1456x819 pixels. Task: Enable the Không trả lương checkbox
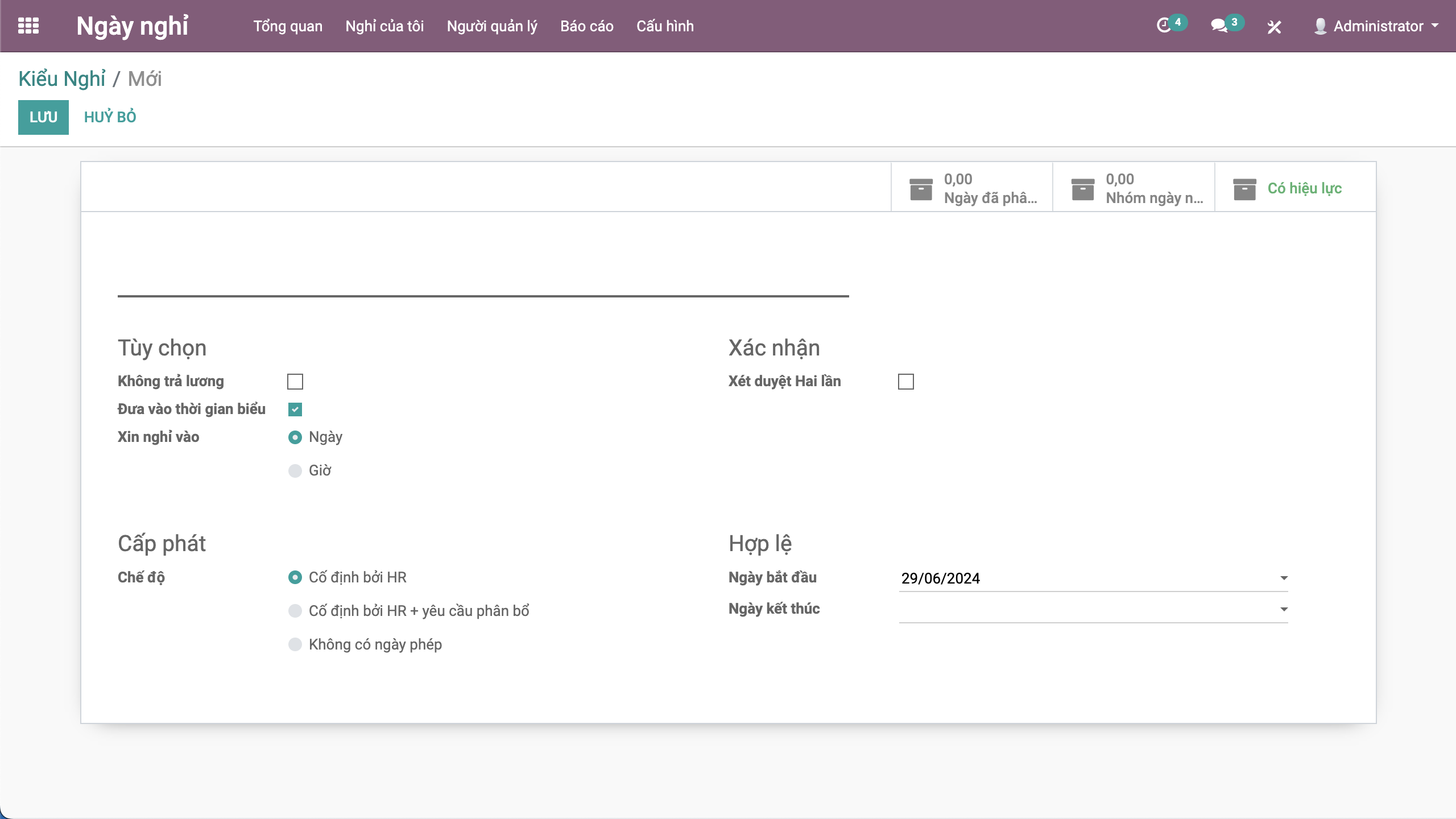[295, 381]
